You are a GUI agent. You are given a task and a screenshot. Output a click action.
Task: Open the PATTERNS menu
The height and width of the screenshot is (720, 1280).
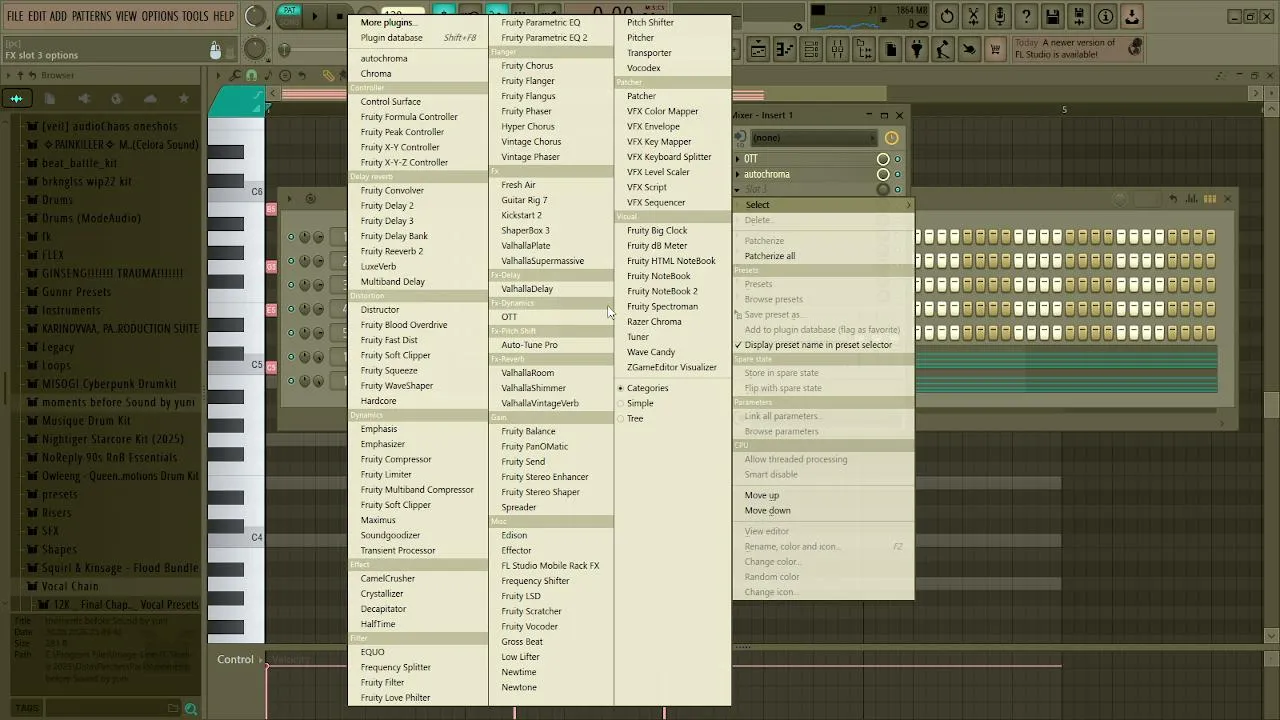click(x=91, y=16)
